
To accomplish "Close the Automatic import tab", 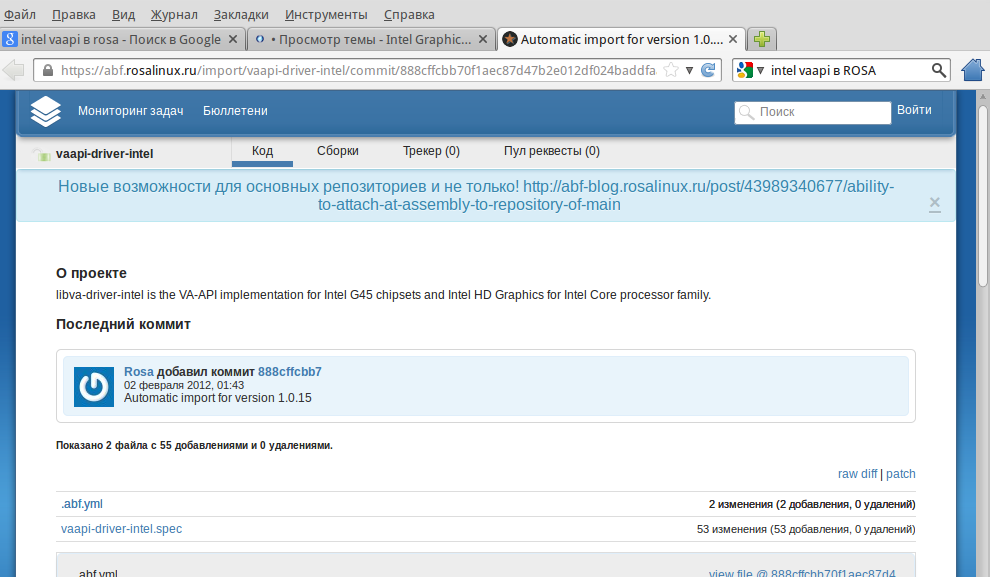I will (733, 39).
